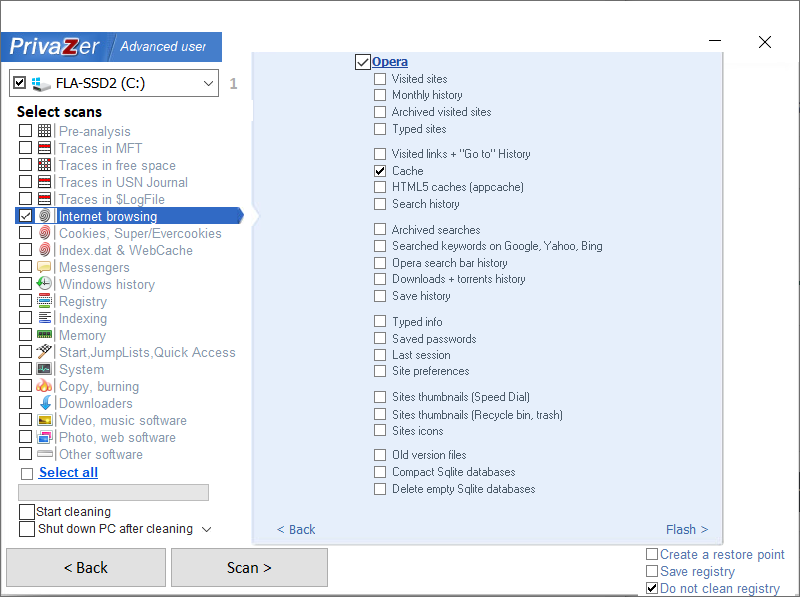This screenshot has height=597, width=800.
Task: Uncheck the FLA-SSD2 drive checkbox
Action: pyautogui.click(x=19, y=82)
